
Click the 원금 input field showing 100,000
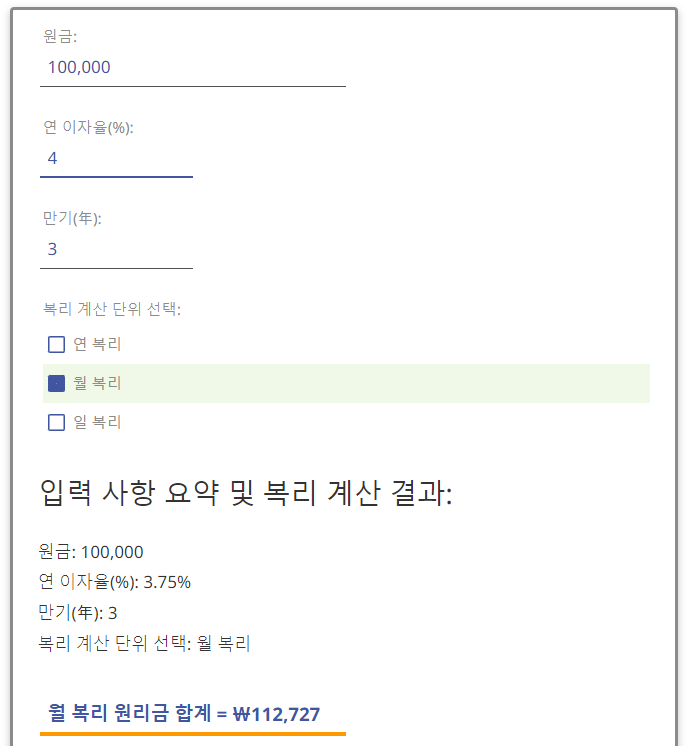tap(193, 68)
